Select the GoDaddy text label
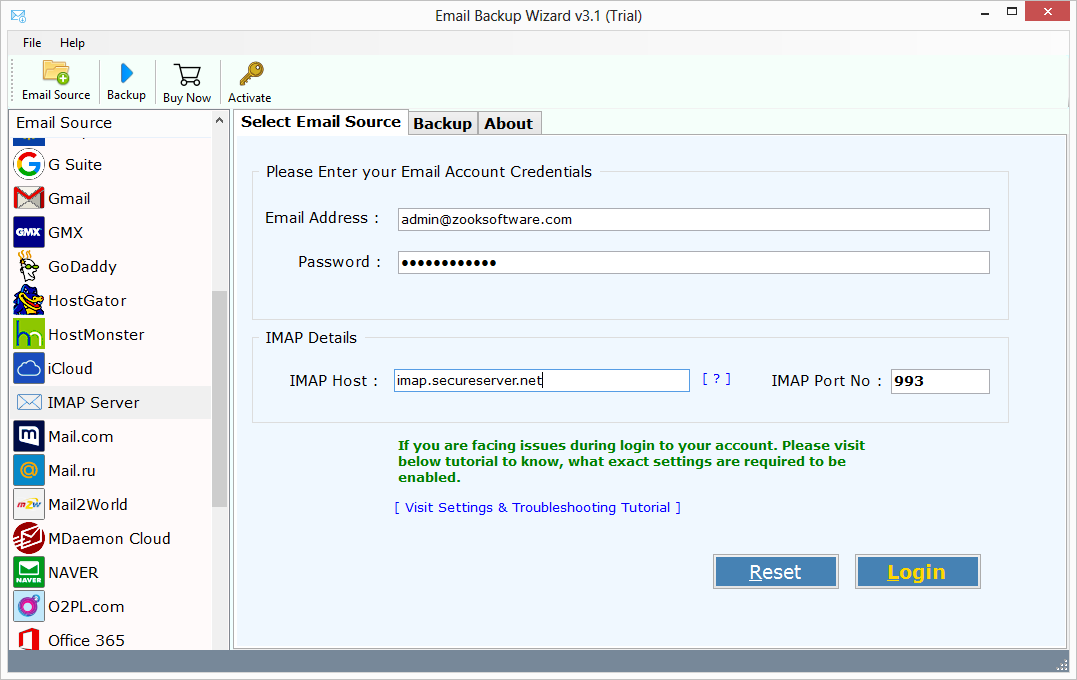 (x=82, y=267)
